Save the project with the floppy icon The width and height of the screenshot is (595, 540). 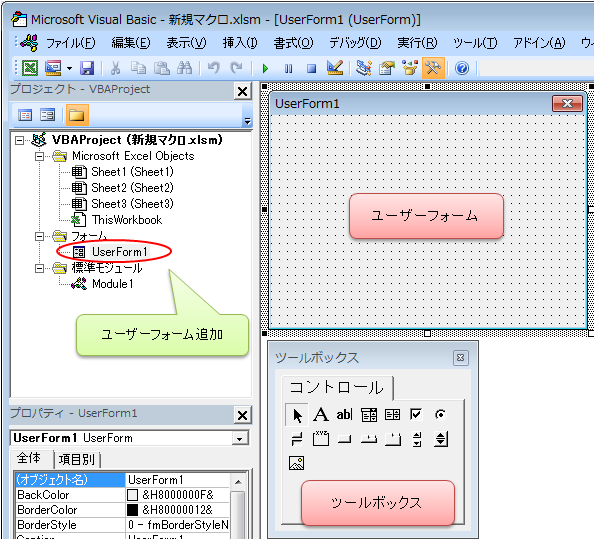[87, 68]
